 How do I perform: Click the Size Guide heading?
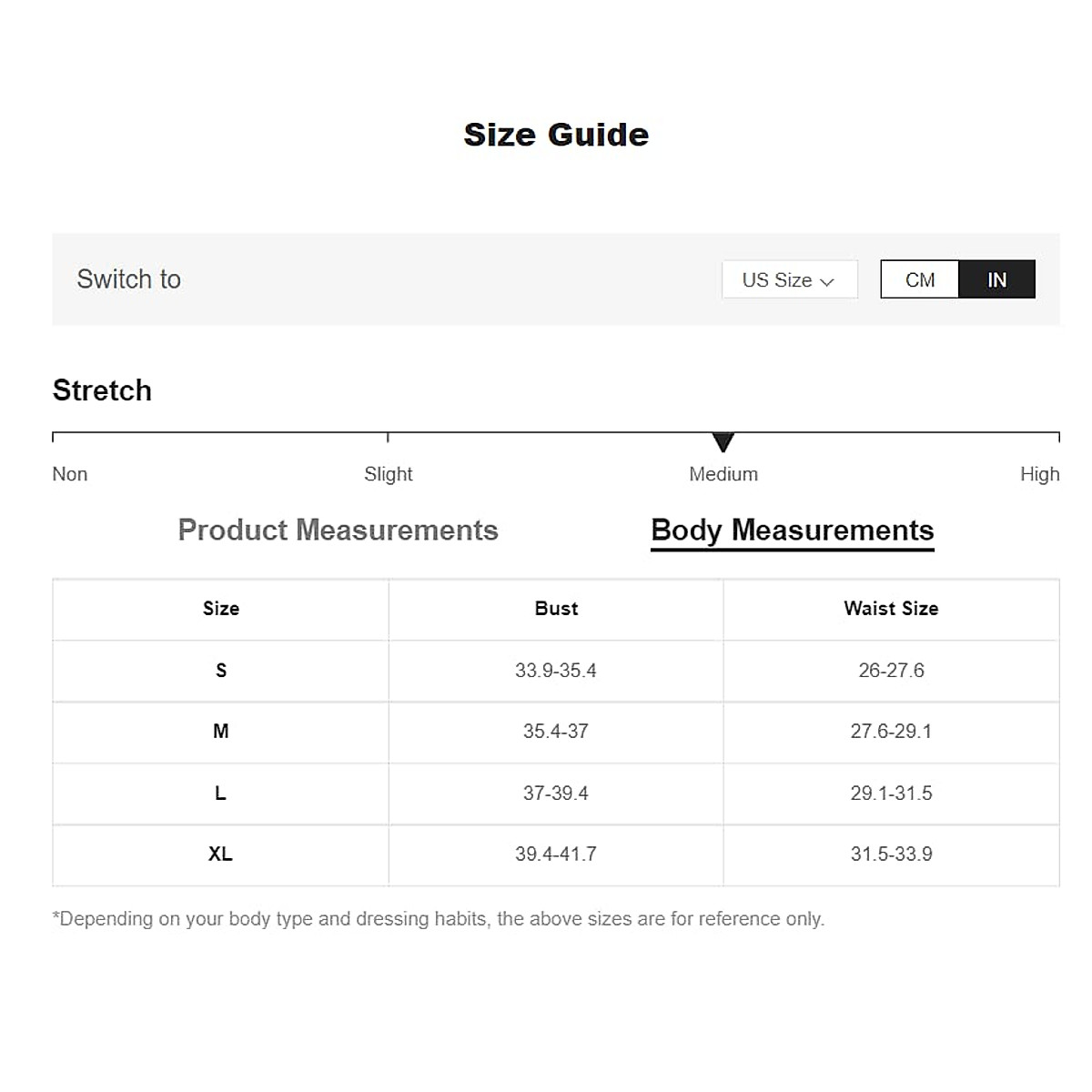click(556, 135)
